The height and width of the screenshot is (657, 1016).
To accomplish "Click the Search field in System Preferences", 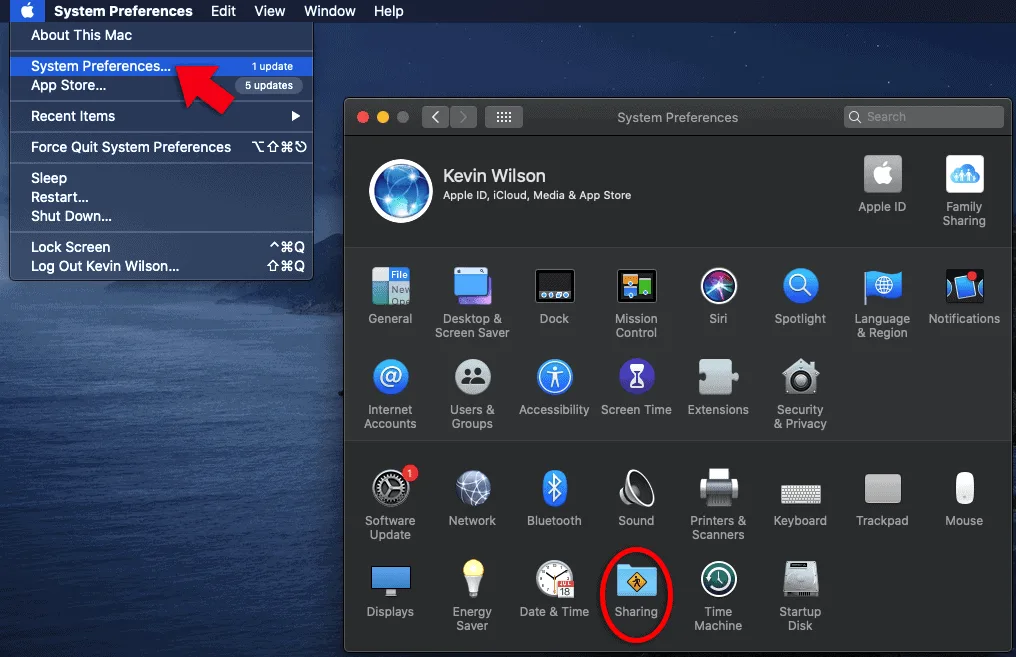I will (924, 117).
